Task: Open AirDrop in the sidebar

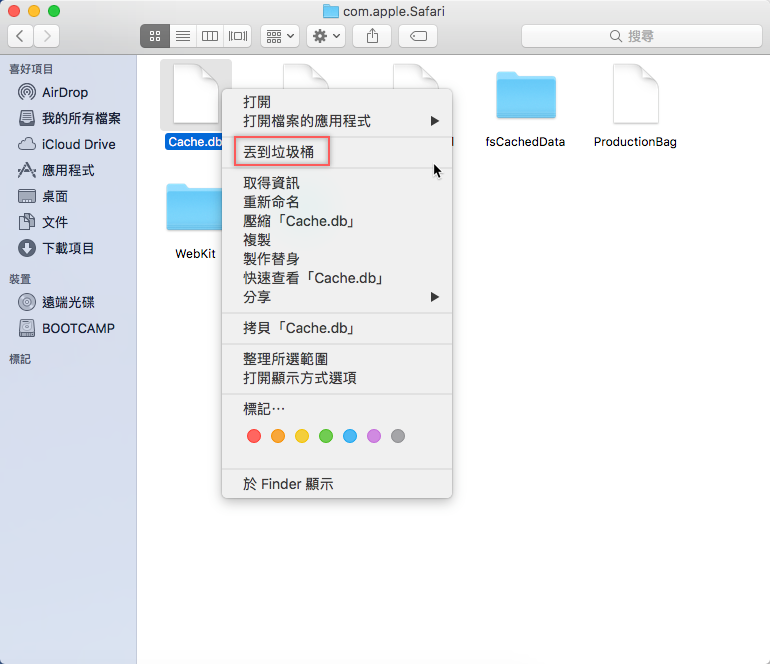Action: coord(64,92)
